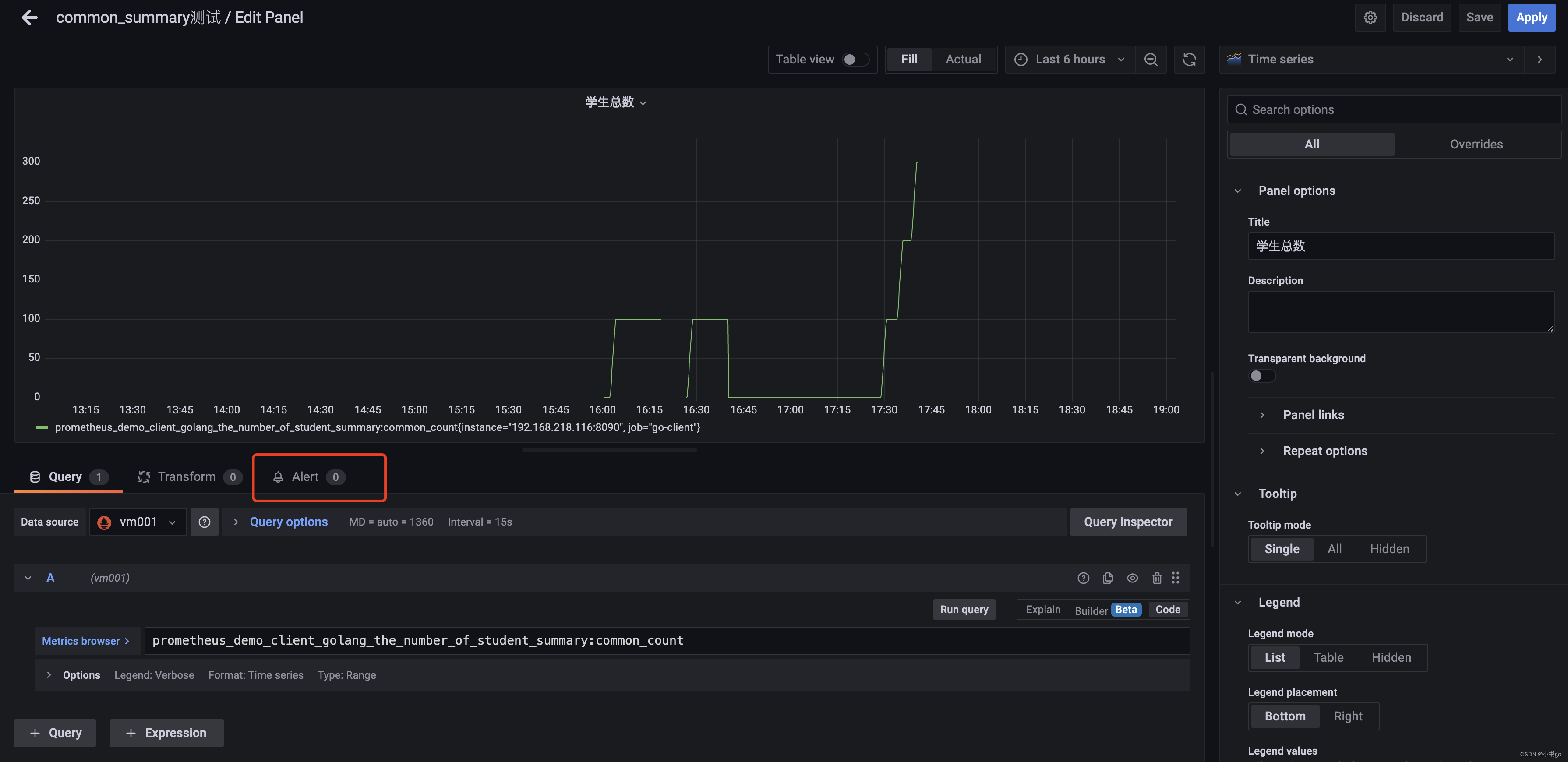Enable the Table view switch
The image size is (1568, 762).
coord(855,60)
